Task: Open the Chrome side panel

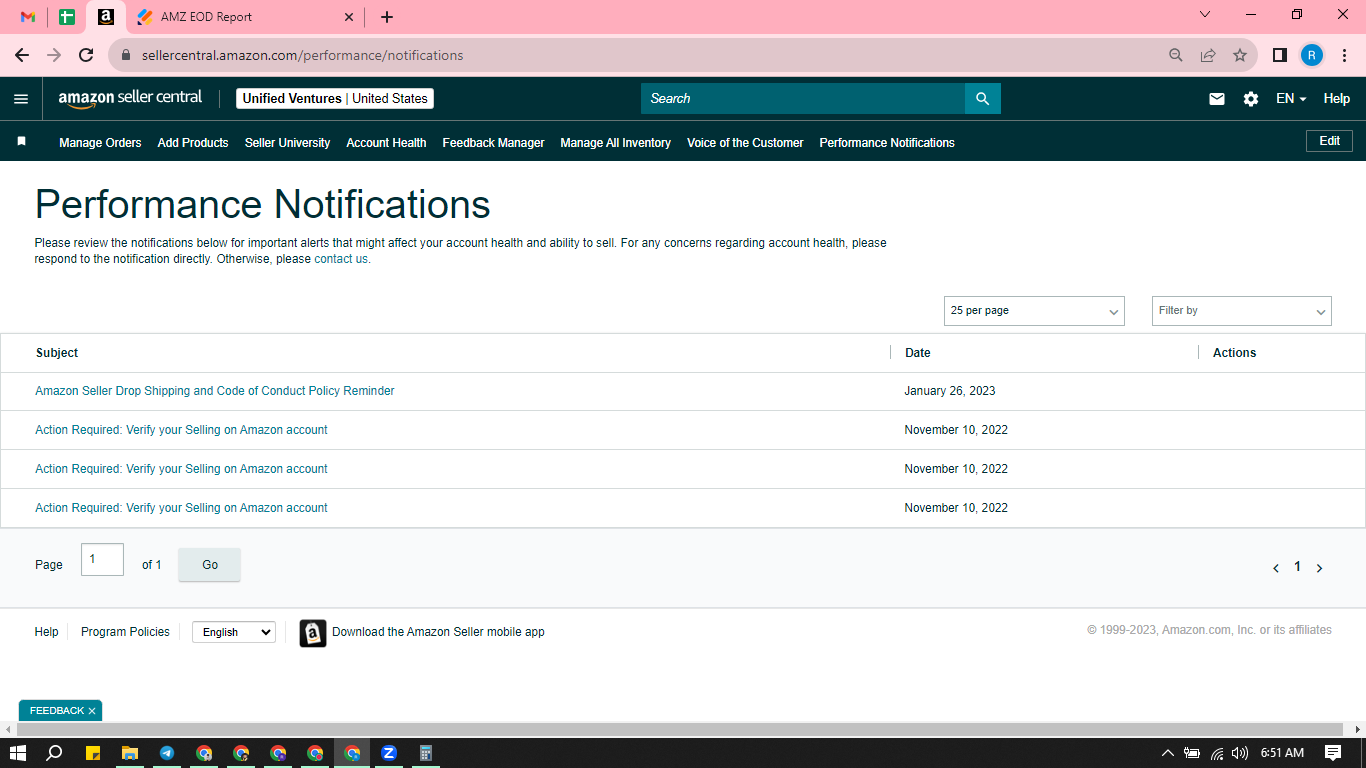Action: point(1279,55)
